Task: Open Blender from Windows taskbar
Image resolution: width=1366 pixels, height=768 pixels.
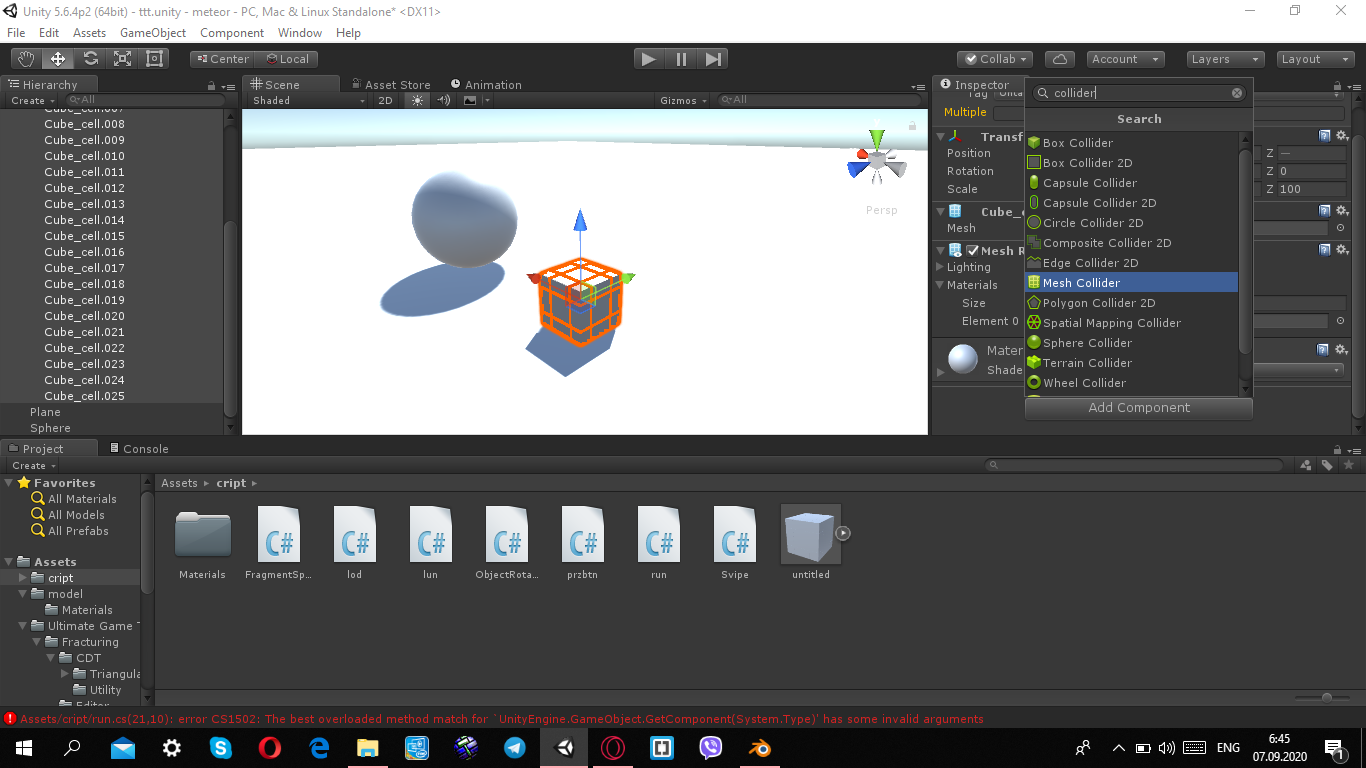Action: tap(759, 747)
